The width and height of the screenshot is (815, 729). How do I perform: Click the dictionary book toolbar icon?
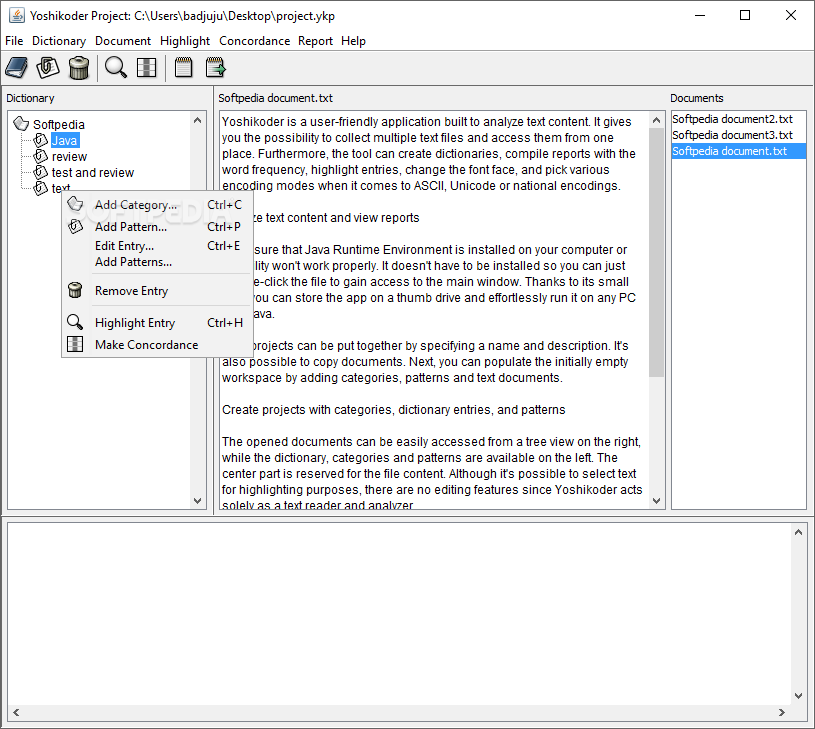pyautogui.click(x=17, y=68)
